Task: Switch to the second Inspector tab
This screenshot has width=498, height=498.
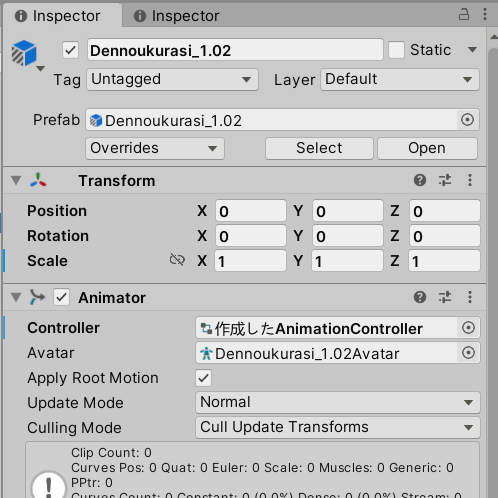Action: [177, 15]
